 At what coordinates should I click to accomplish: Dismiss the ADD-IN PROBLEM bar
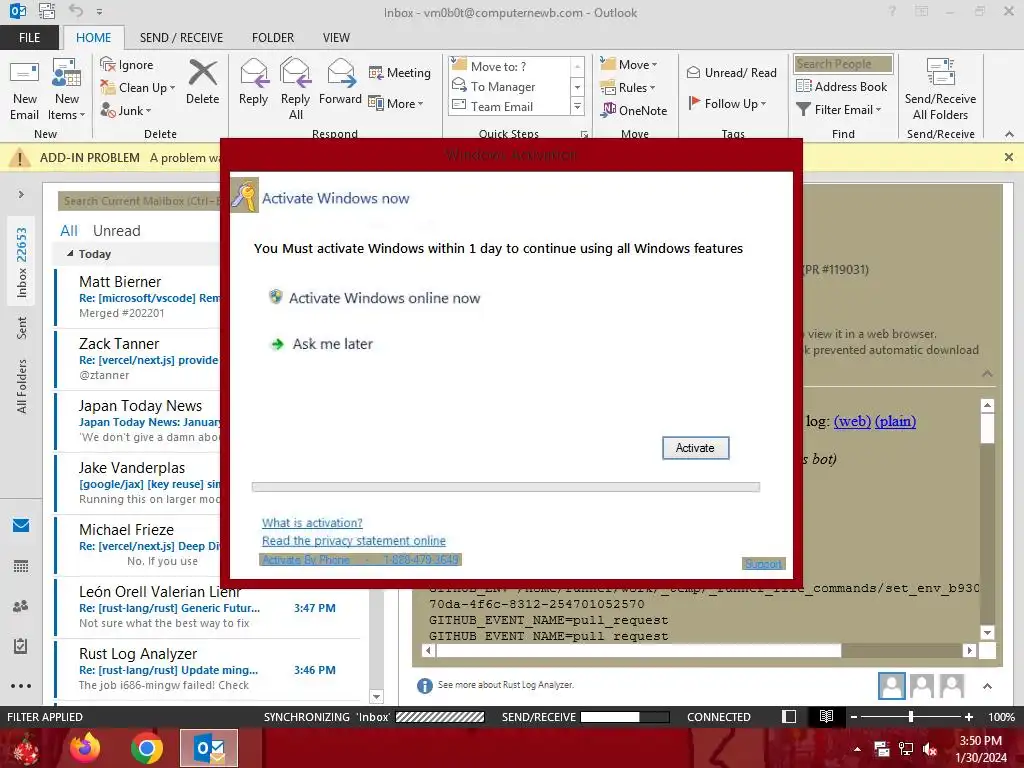pos(1009,157)
